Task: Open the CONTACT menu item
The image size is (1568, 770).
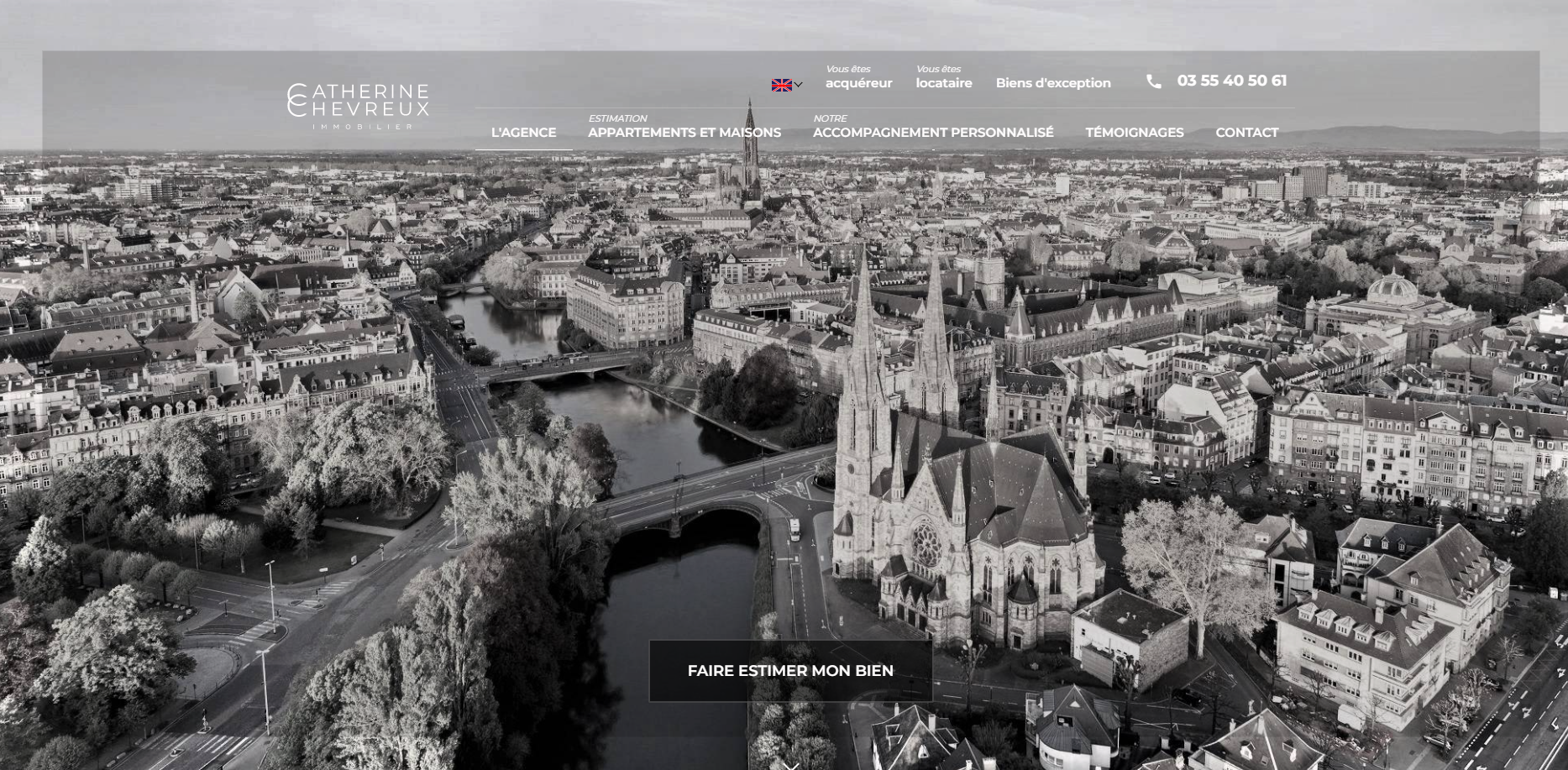Action: (x=1246, y=133)
